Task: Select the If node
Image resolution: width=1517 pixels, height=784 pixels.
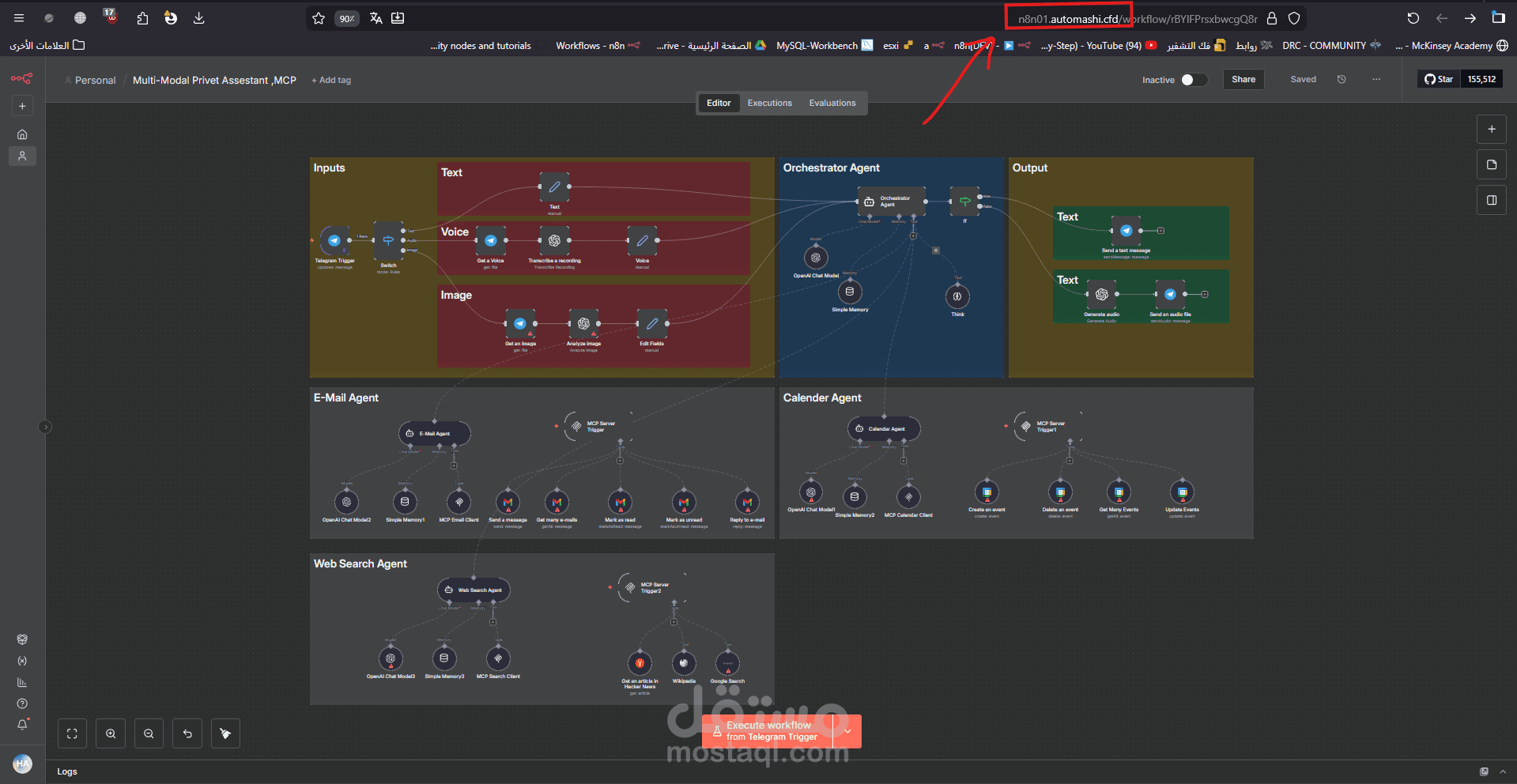Action: 964,202
